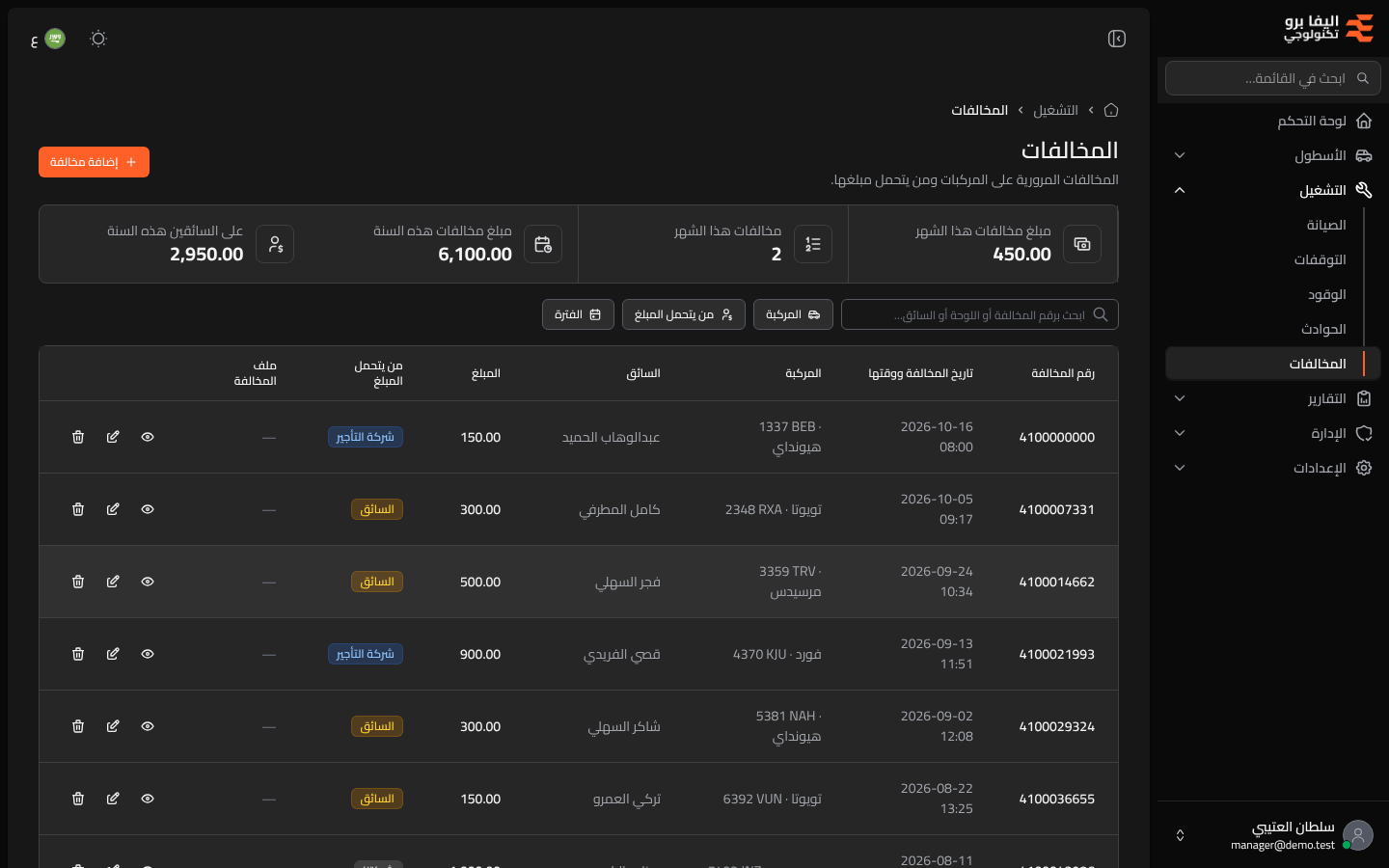Edit violation 4100021993
The width and height of the screenshot is (1389, 868).
[113, 654]
